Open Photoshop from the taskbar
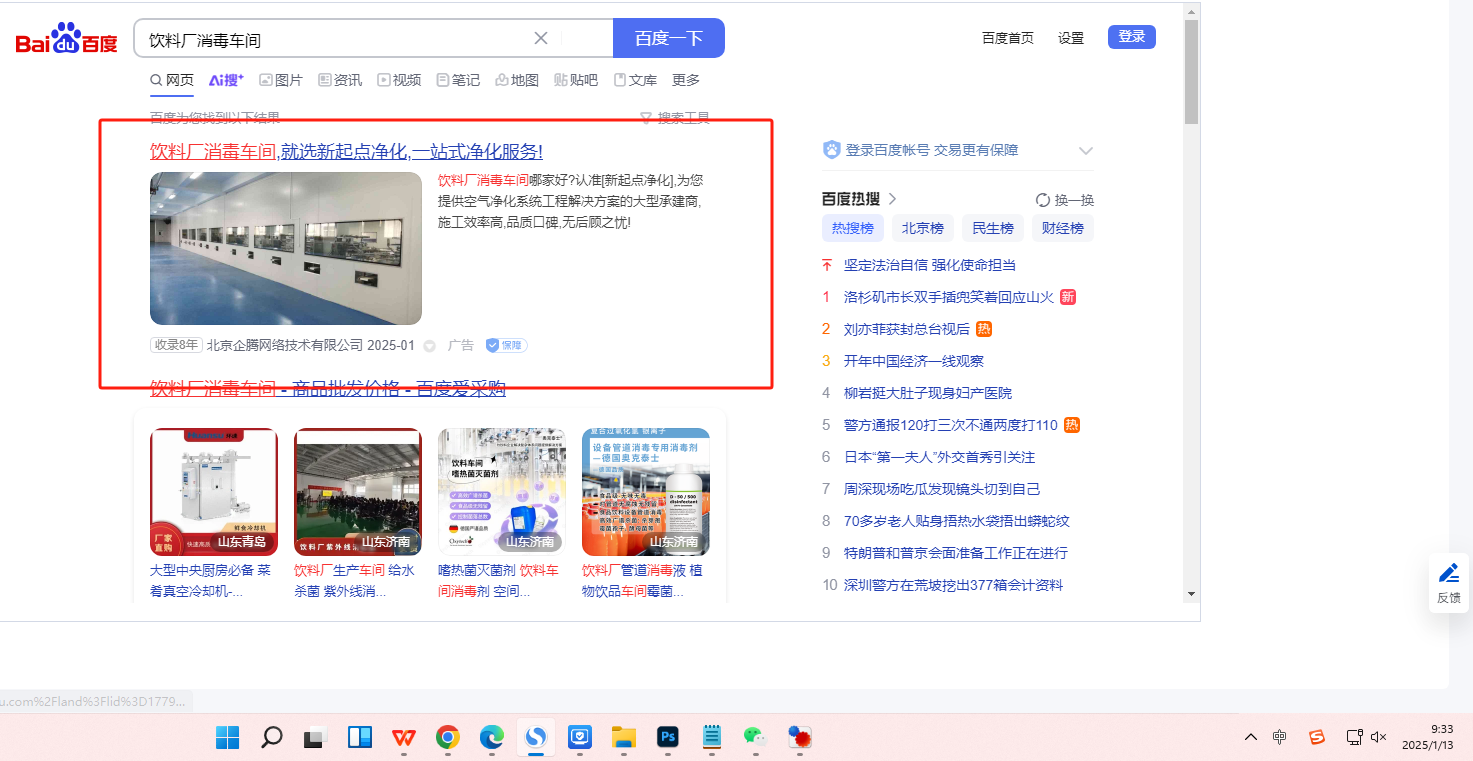The height and width of the screenshot is (761, 1473). [x=668, y=738]
